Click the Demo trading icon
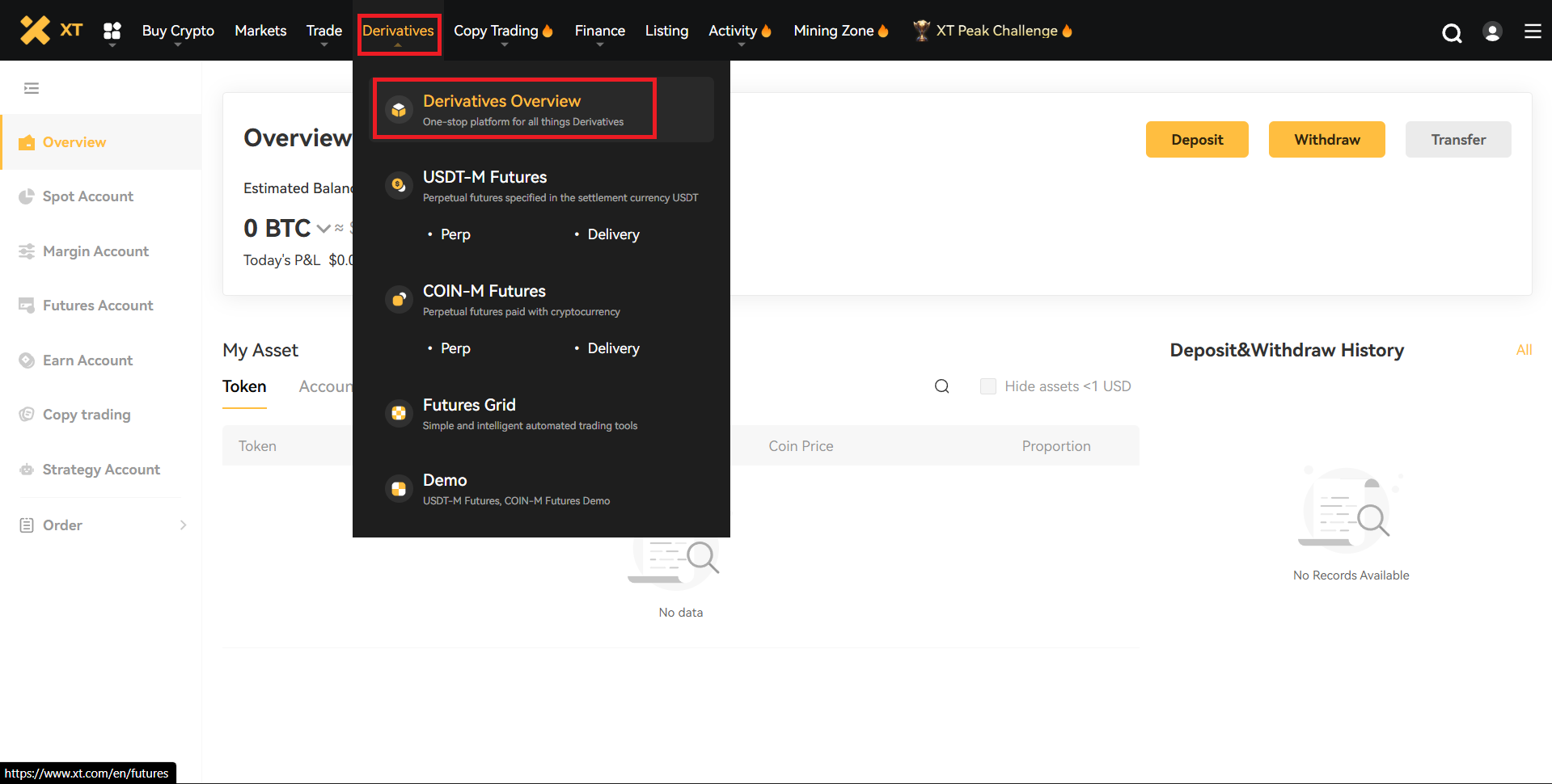Image resolution: width=1552 pixels, height=784 pixels. (x=399, y=488)
